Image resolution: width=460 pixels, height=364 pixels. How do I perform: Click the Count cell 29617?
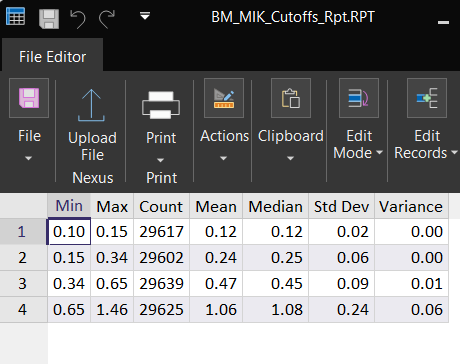161,232
